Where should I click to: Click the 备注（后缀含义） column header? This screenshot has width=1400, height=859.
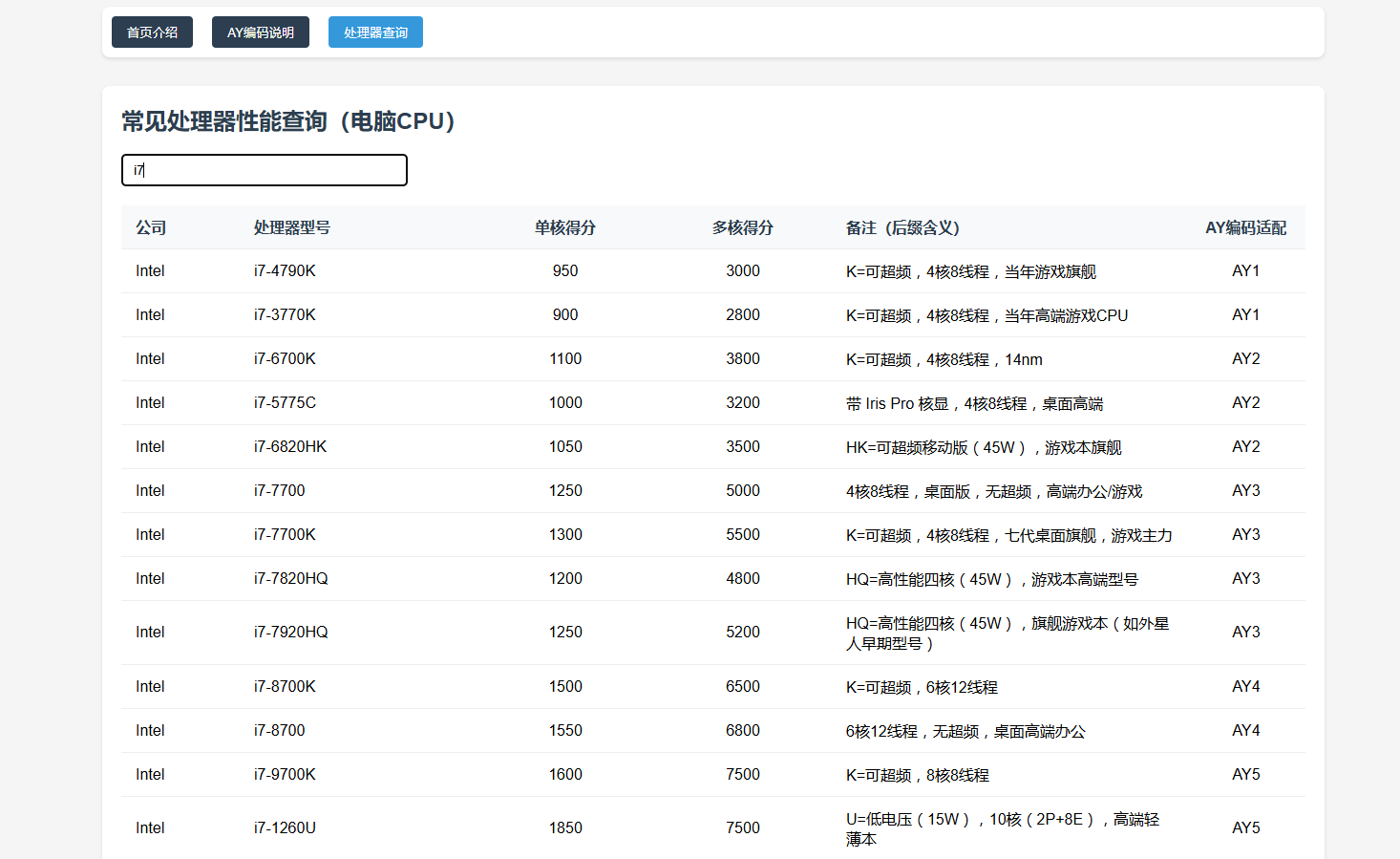pyautogui.click(x=902, y=227)
